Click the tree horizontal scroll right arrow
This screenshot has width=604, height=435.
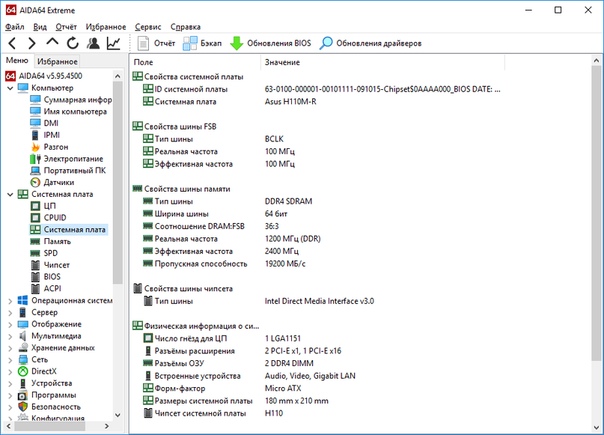[x=107, y=426]
